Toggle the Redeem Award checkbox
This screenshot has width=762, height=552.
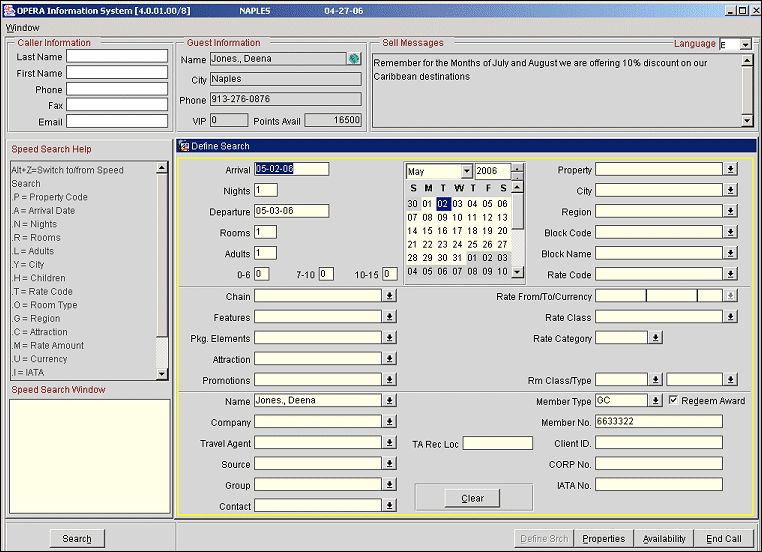pos(673,401)
